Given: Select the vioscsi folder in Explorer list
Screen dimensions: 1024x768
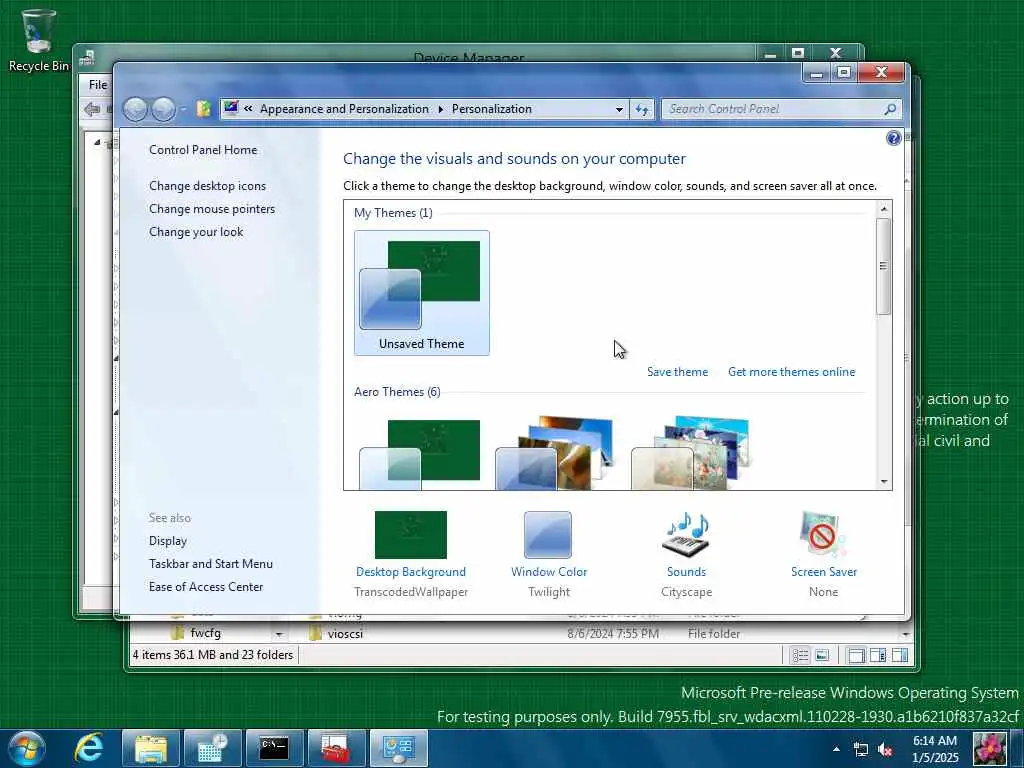Looking at the screenshot, I should coord(345,633).
